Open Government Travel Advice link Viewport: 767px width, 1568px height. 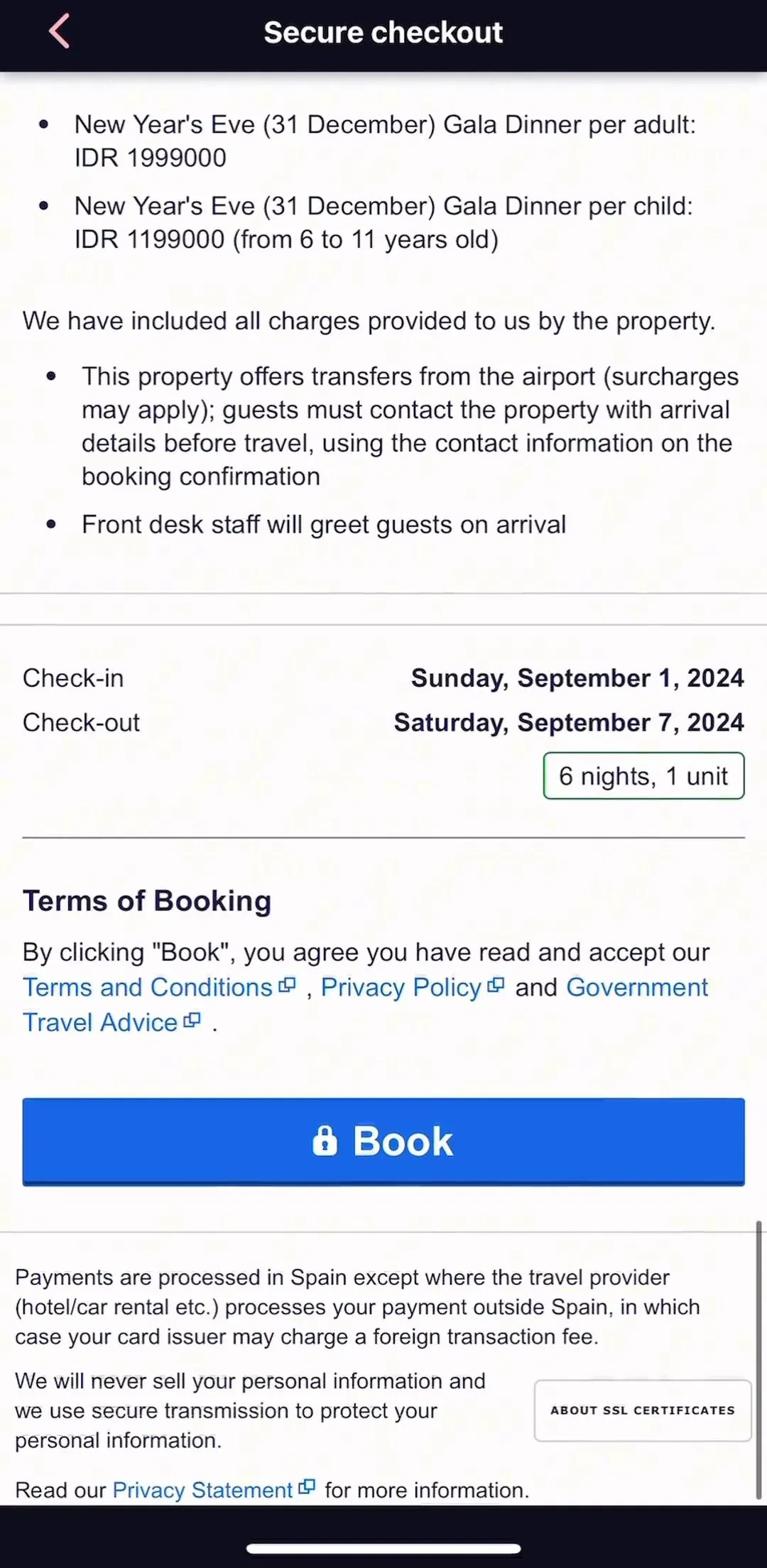click(365, 1004)
